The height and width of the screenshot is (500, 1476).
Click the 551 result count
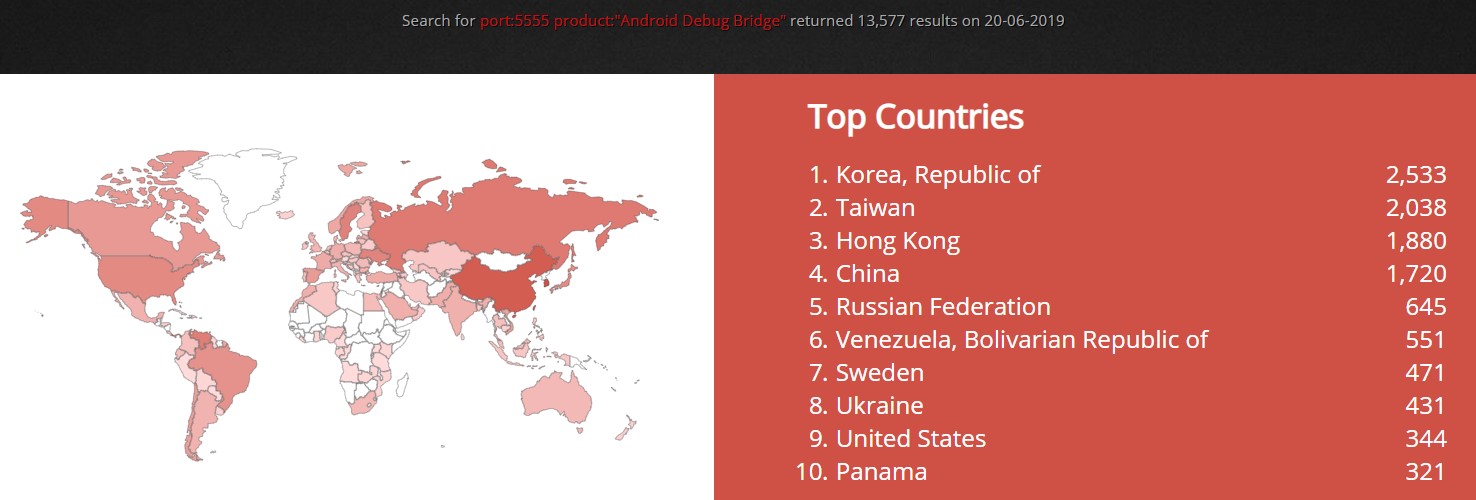[1425, 340]
